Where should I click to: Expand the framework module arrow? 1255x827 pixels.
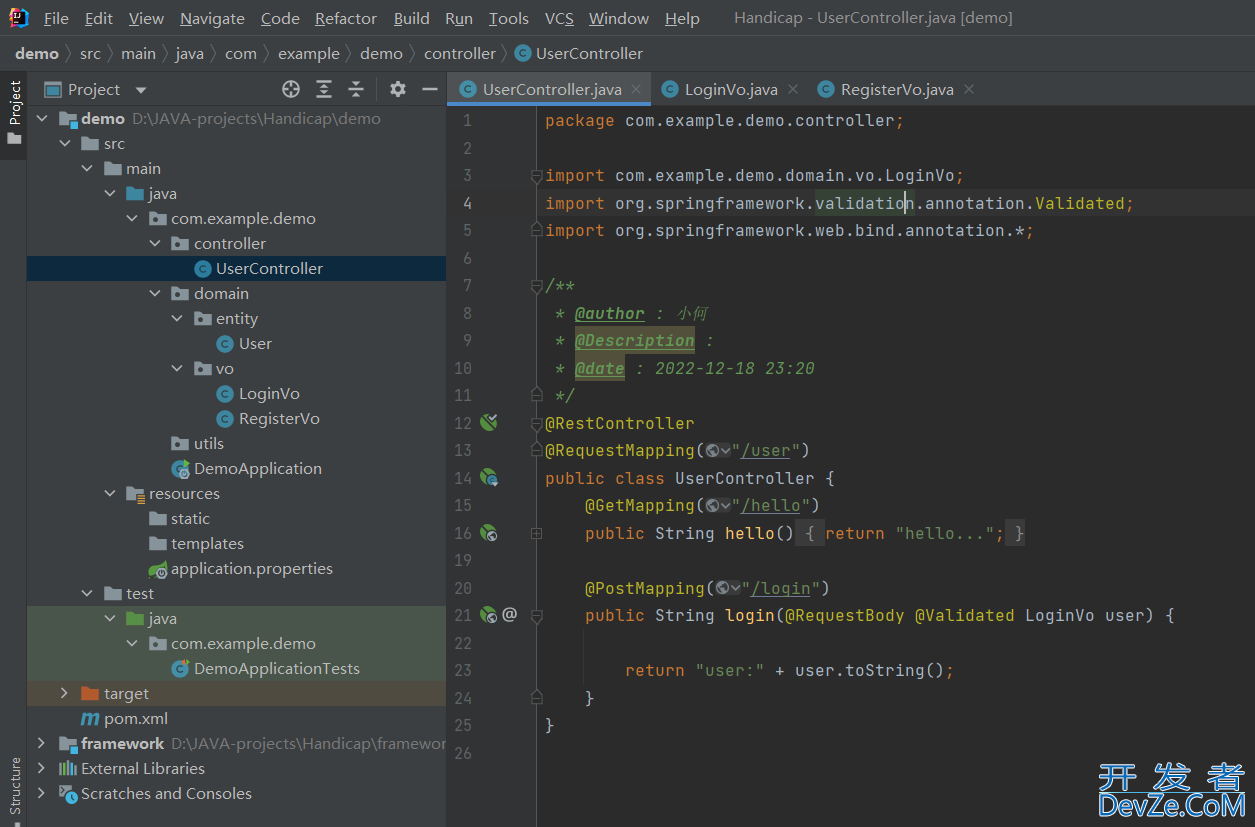[x=42, y=743]
